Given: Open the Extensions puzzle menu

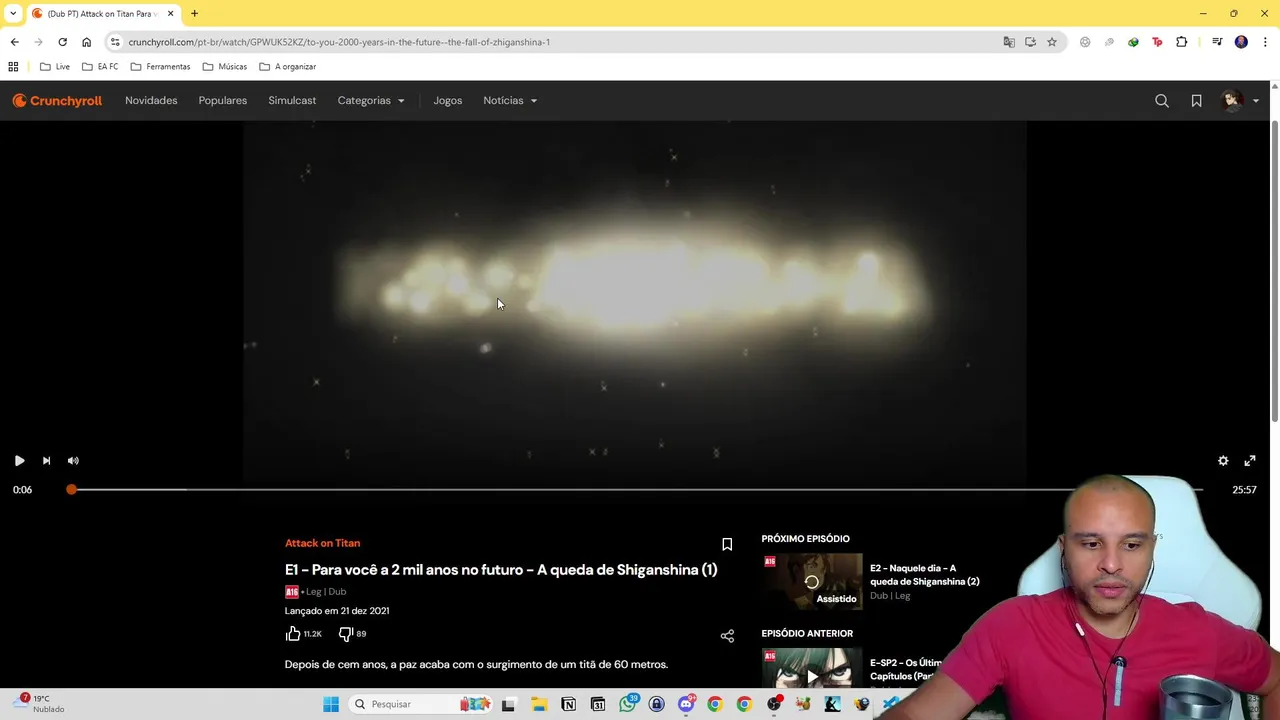Looking at the screenshot, I should coord(1181,42).
